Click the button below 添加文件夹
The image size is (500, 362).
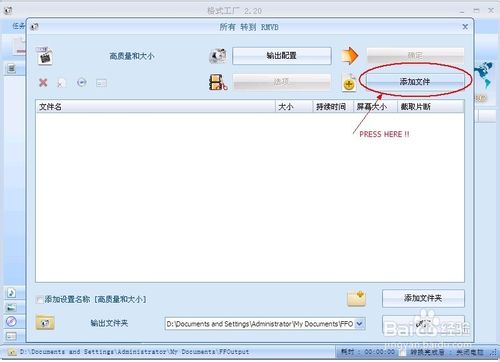423,323
